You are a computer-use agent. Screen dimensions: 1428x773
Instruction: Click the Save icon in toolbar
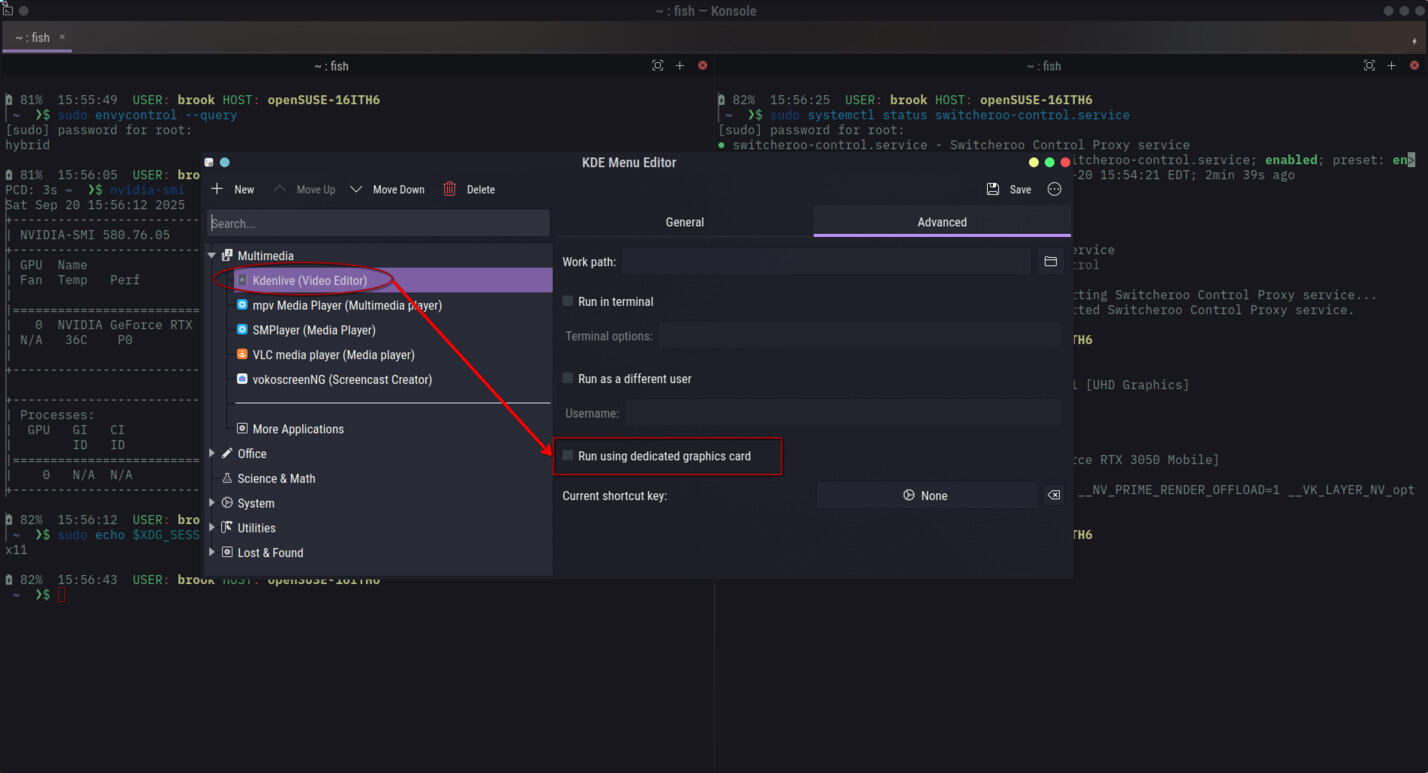(x=993, y=189)
